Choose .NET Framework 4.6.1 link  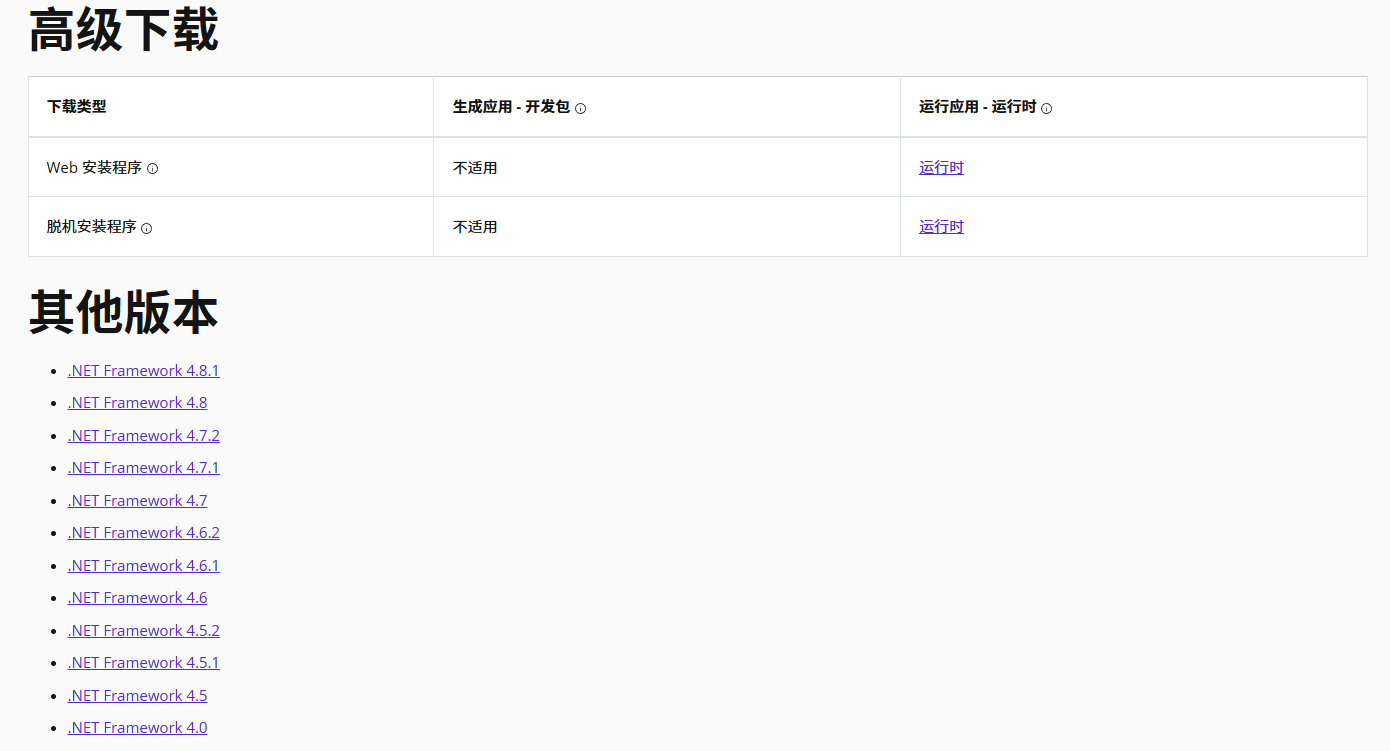click(143, 565)
